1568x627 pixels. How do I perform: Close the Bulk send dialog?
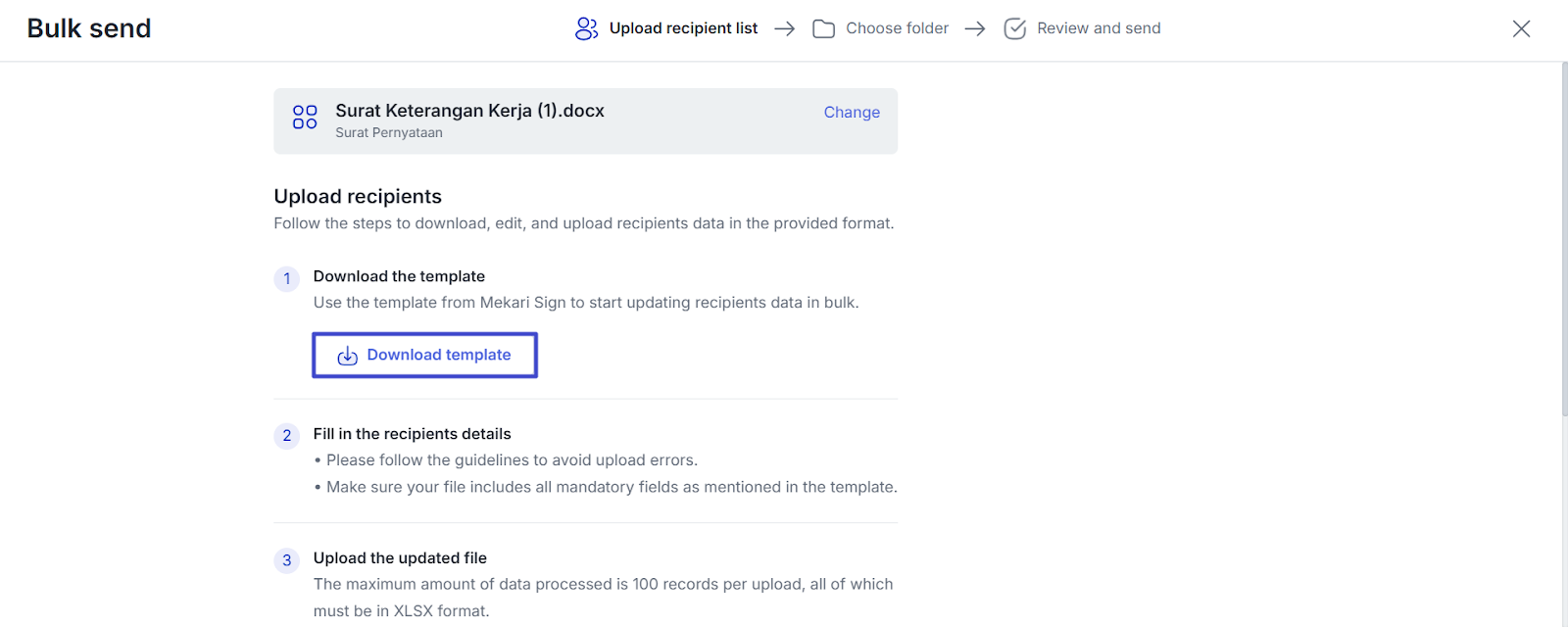pyautogui.click(x=1521, y=28)
